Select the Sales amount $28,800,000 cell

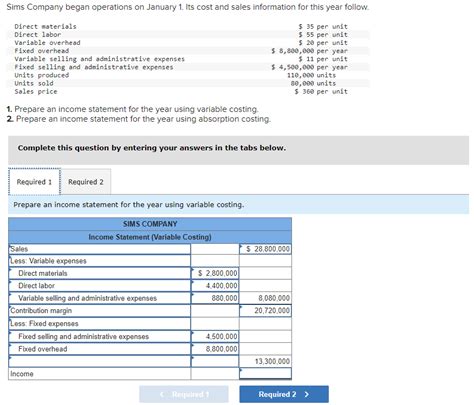[x=265, y=249]
